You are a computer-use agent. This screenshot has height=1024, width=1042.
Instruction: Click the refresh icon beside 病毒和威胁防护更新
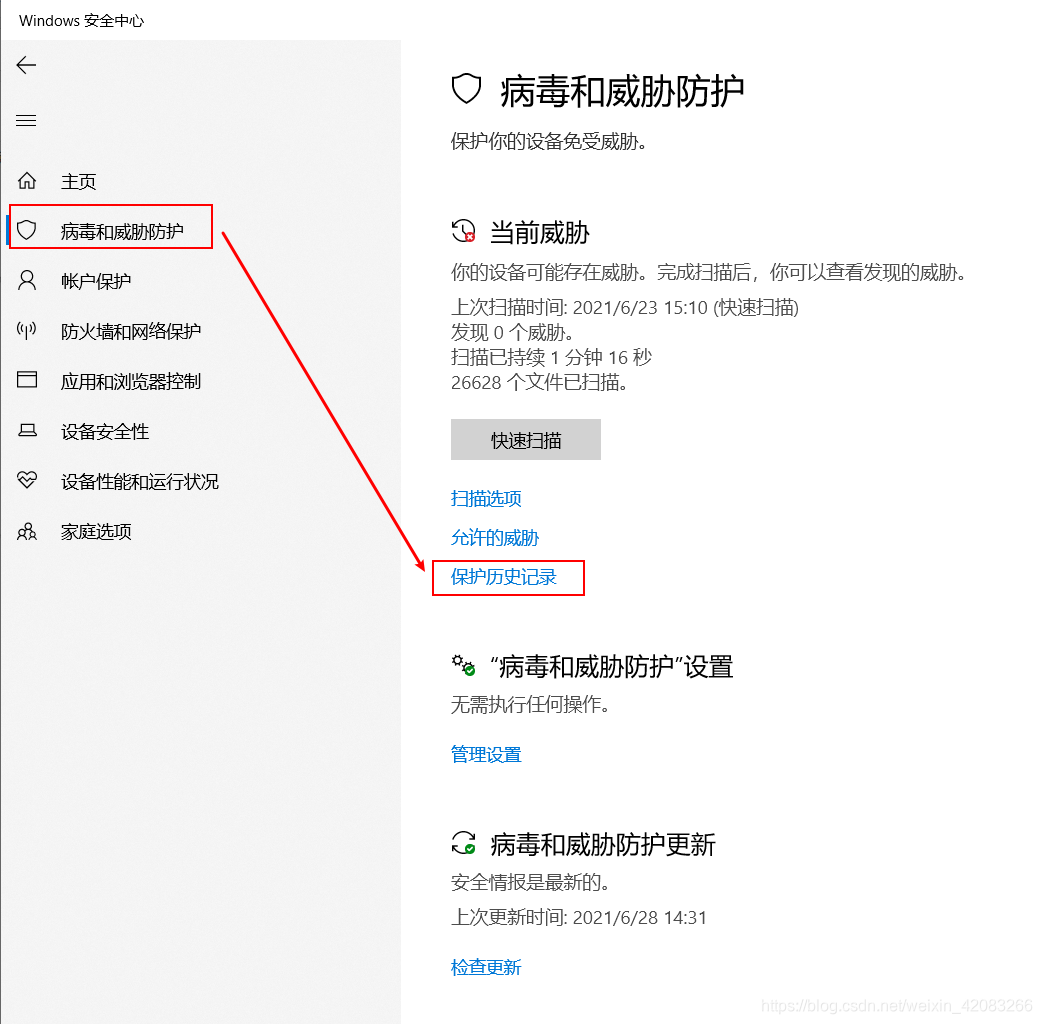[x=463, y=843]
